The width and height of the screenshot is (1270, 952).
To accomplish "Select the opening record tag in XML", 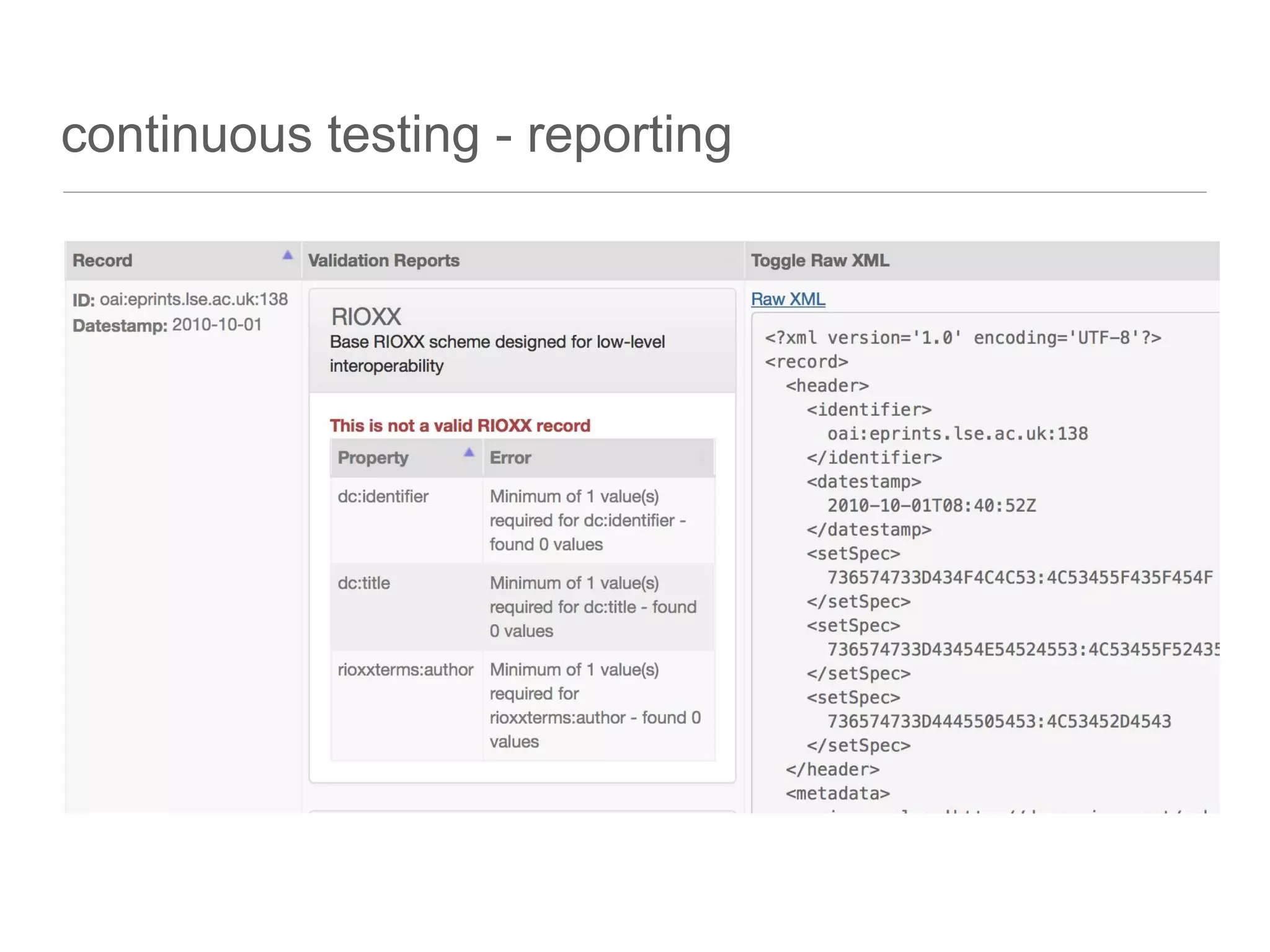I will click(x=806, y=362).
